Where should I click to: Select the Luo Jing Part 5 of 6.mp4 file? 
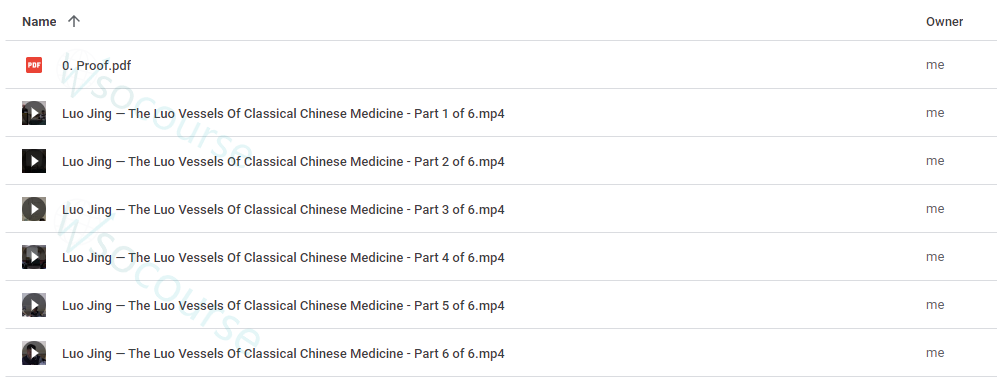(x=284, y=306)
